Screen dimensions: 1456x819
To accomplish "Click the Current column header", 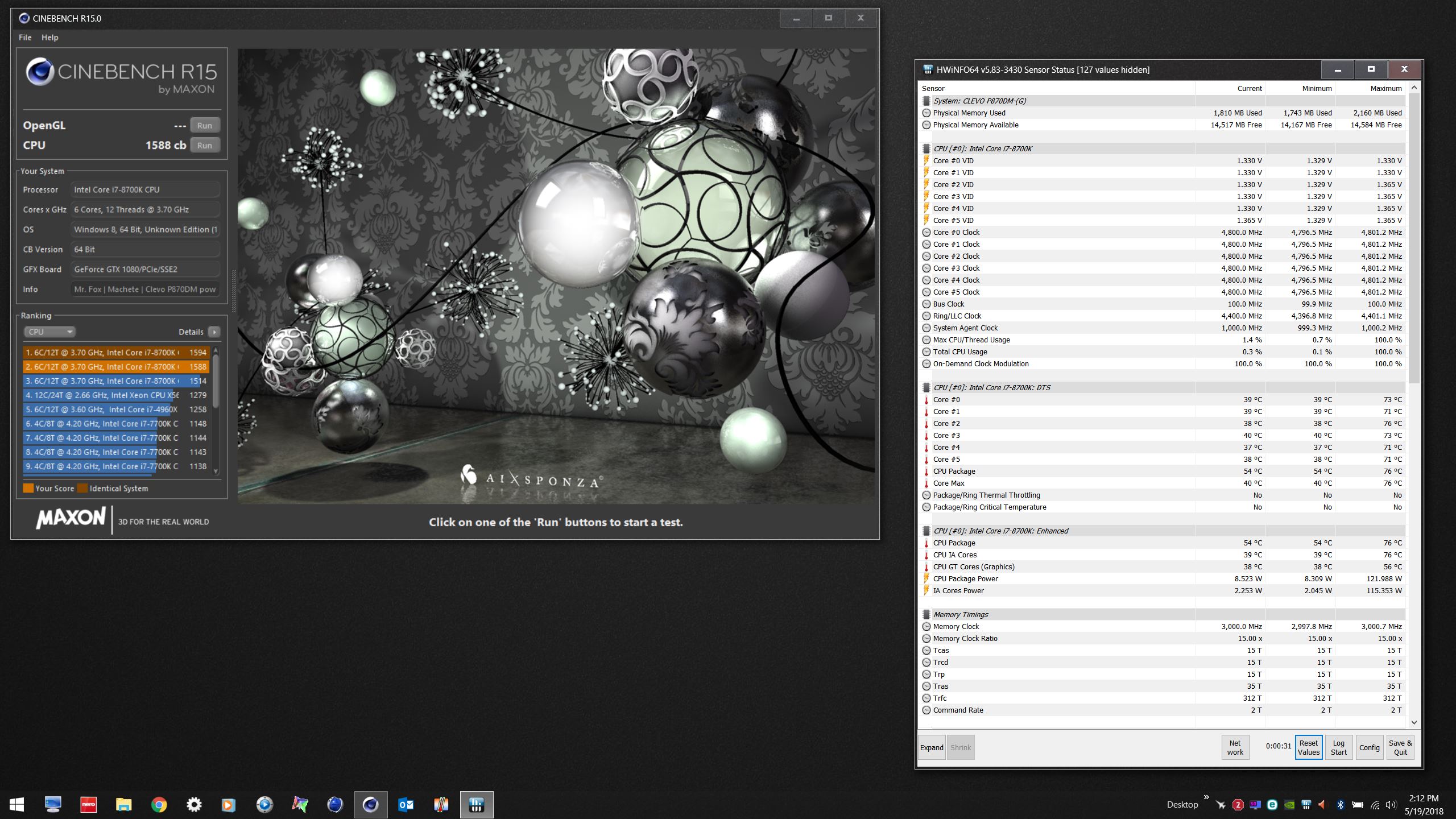I will pyautogui.click(x=1230, y=88).
